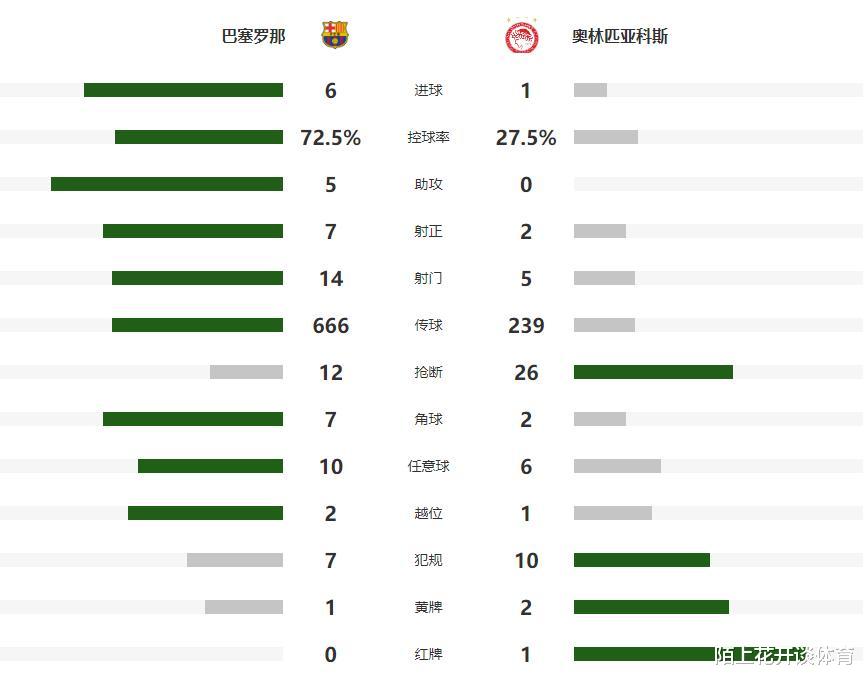Click the Olympiacos club crest
Image resolution: width=865 pixels, height=679 pixels.
521,36
